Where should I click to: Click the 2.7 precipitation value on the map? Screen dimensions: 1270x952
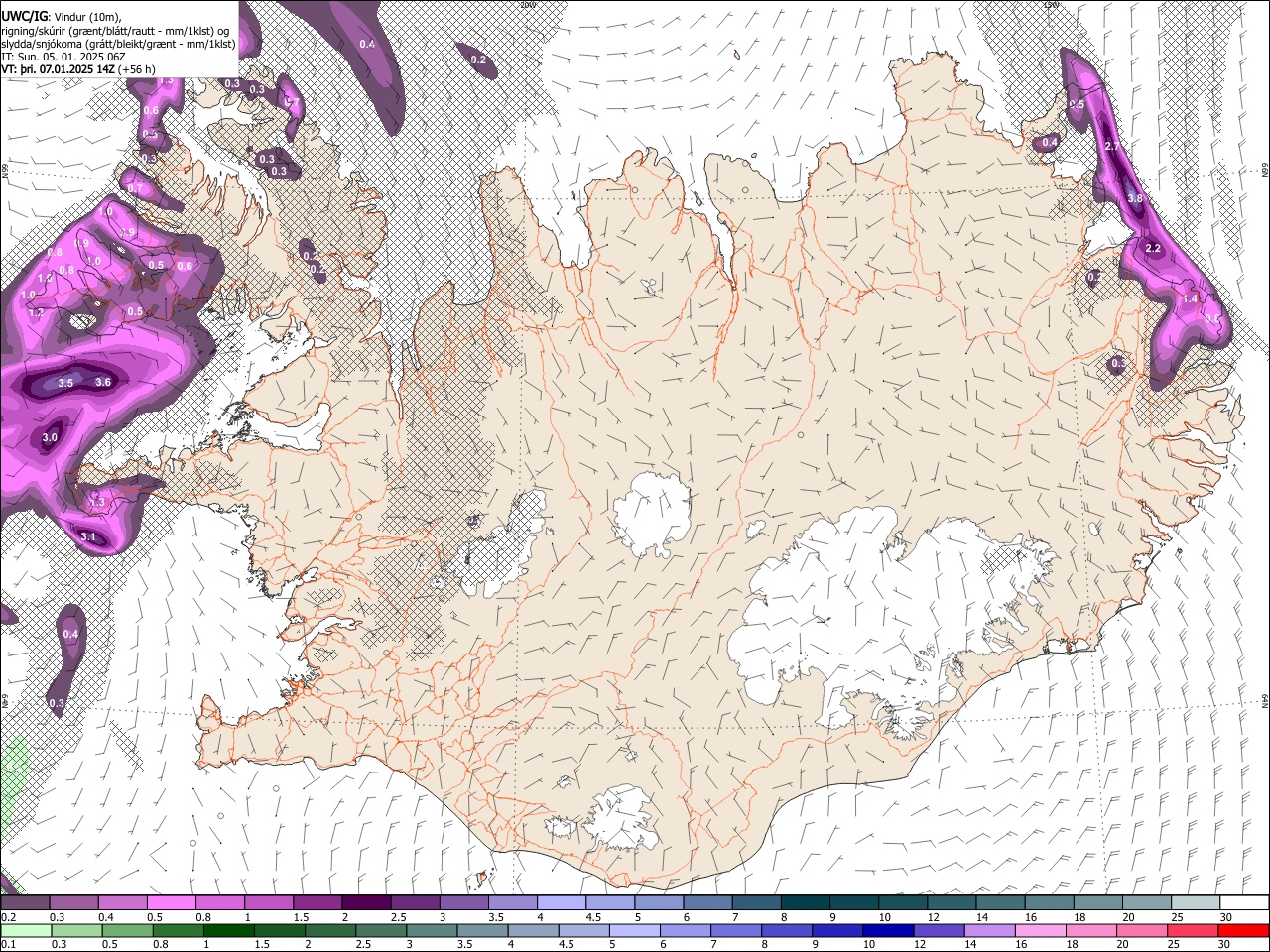[x=1112, y=147]
